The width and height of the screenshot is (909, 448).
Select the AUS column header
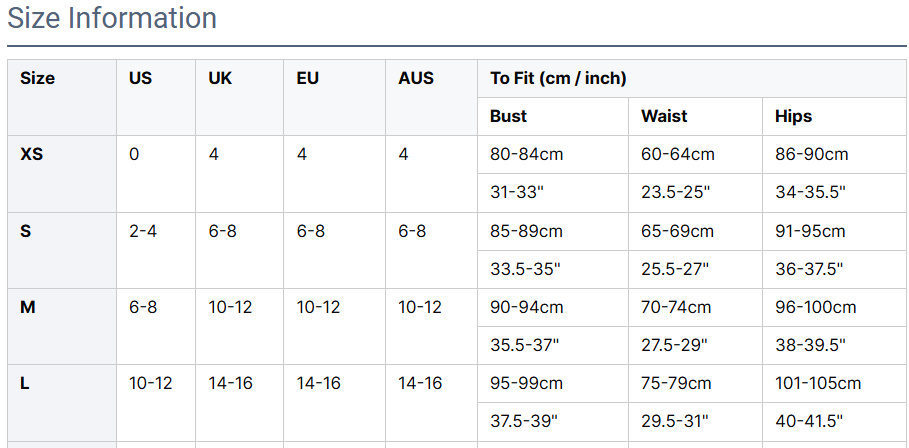(416, 78)
